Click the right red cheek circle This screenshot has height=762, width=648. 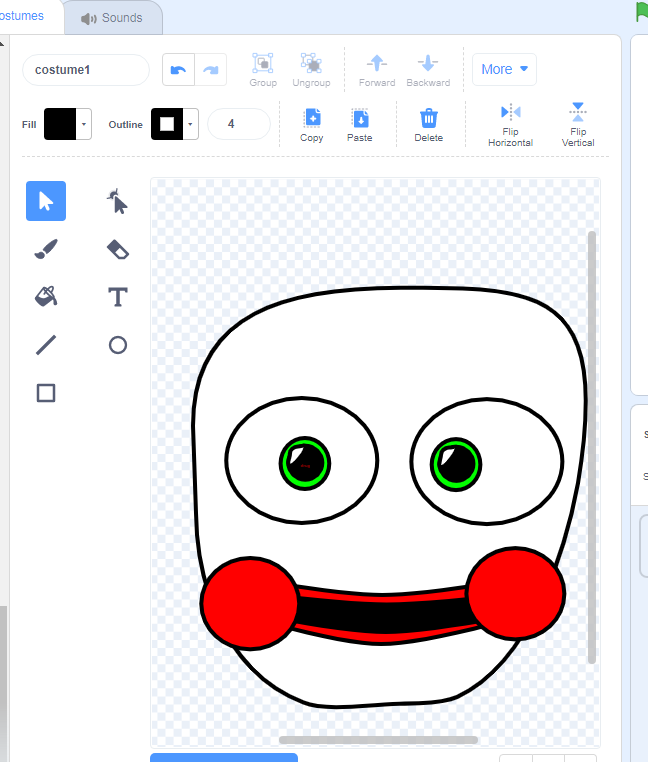[516, 593]
